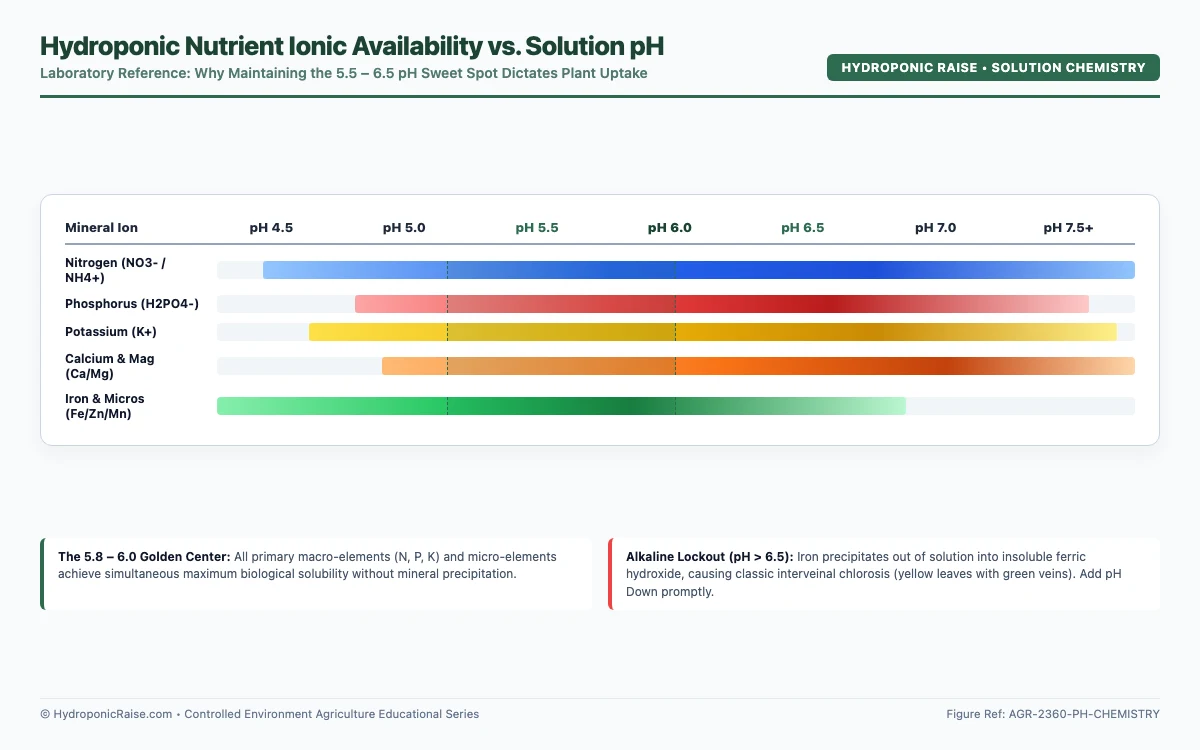Click the green pH 6.5 column header
Image resolution: width=1200 pixels, height=750 pixels.
tap(803, 228)
